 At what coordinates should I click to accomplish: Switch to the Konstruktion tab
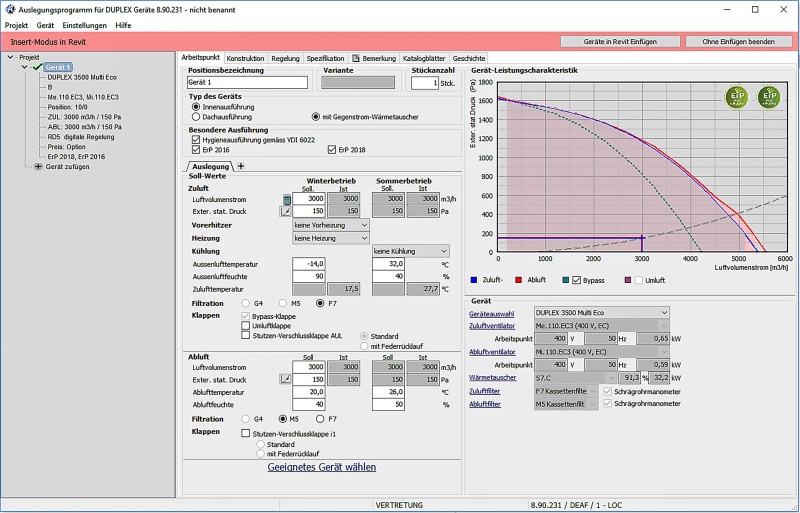245,58
